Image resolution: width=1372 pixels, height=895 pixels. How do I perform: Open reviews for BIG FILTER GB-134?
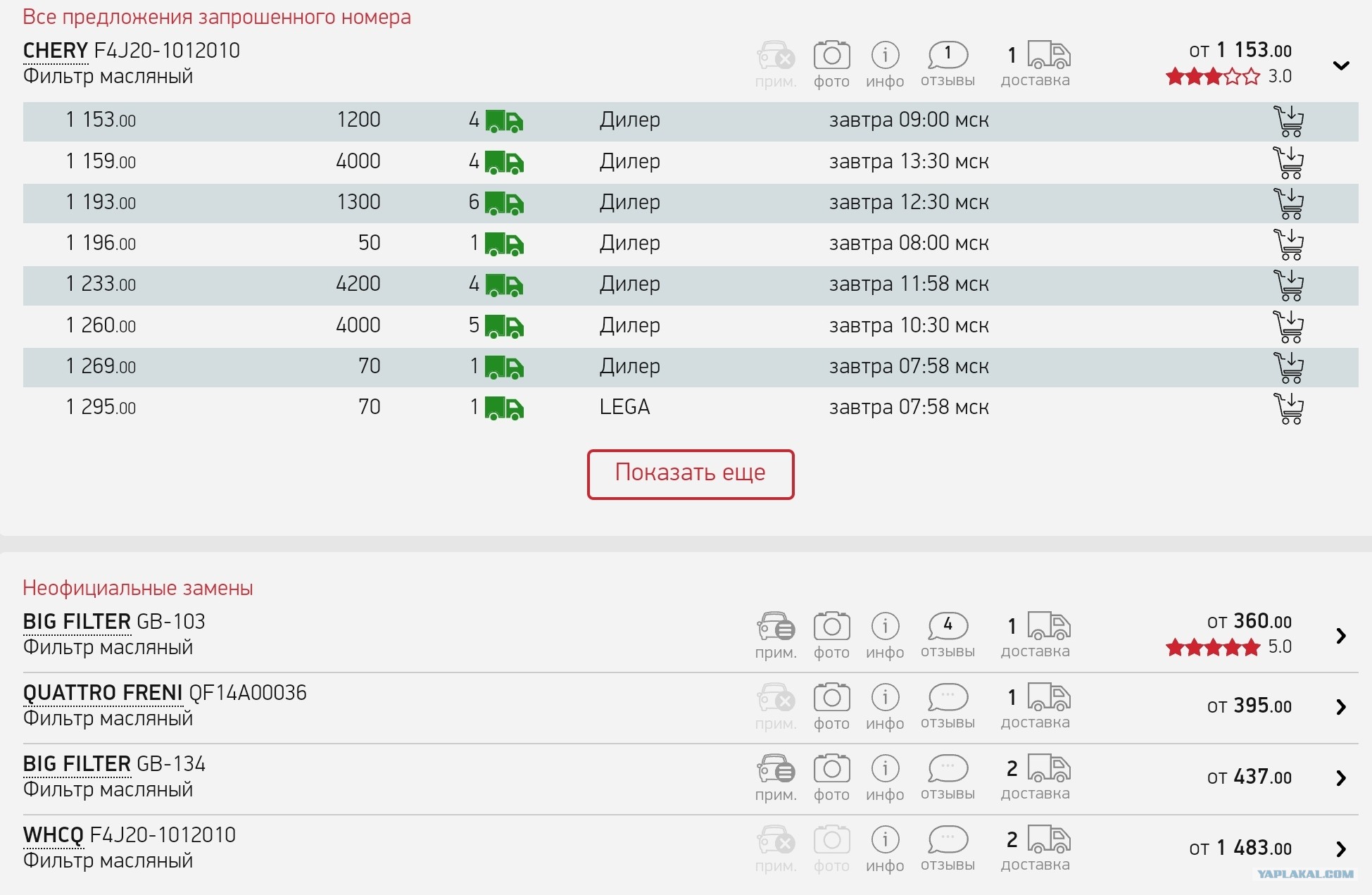(x=948, y=778)
